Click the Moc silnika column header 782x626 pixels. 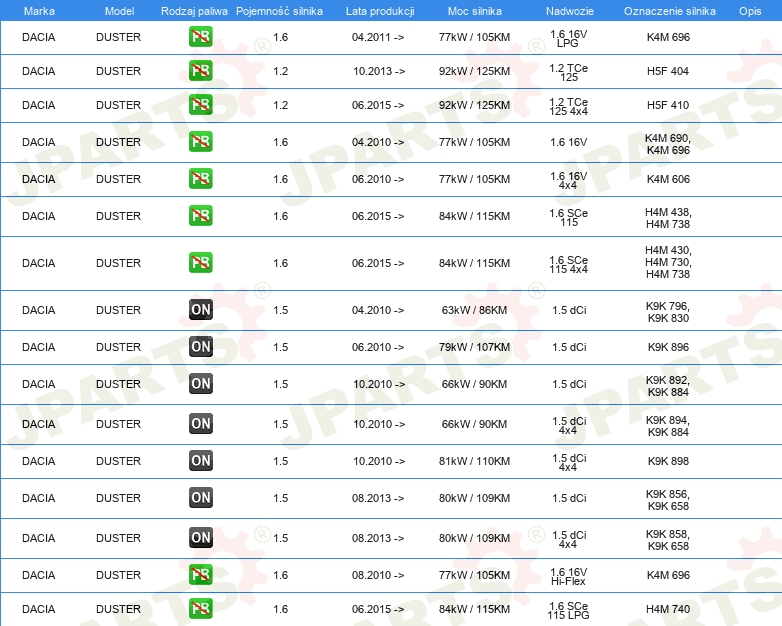pyautogui.click(x=475, y=10)
